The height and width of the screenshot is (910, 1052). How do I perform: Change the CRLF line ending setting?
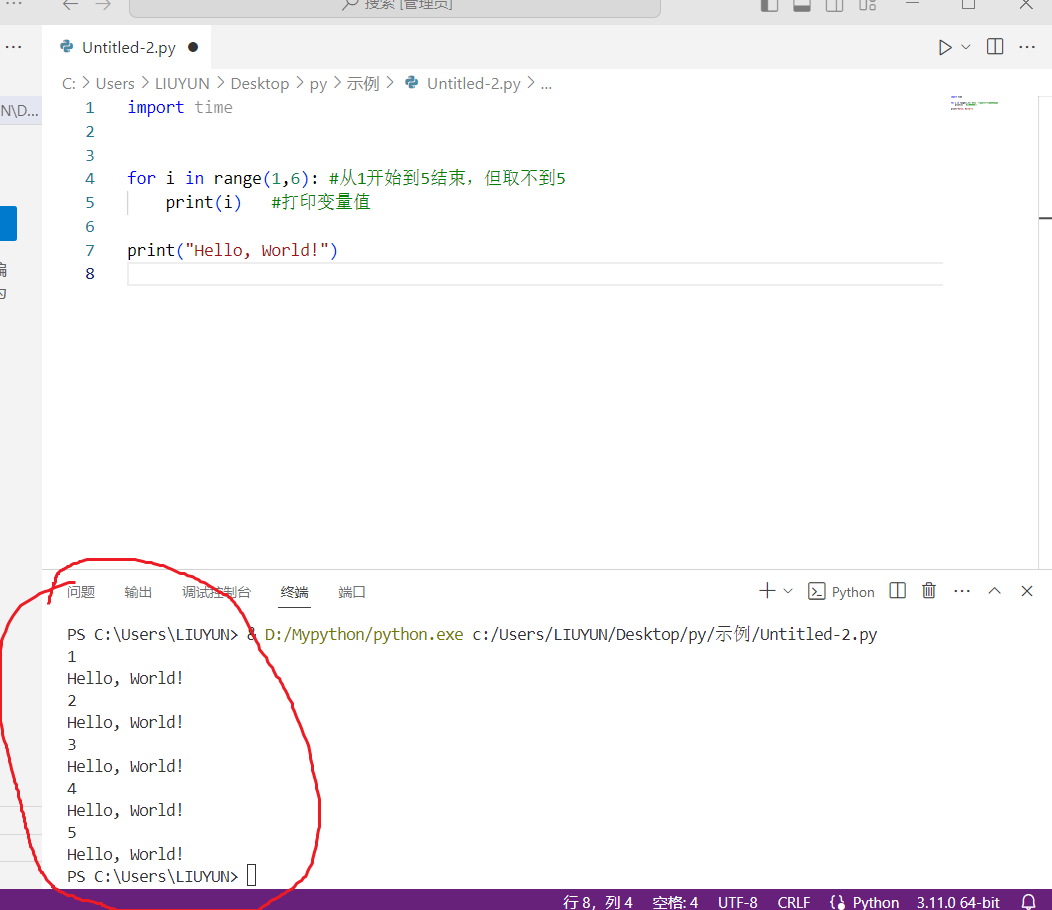pyautogui.click(x=794, y=902)
